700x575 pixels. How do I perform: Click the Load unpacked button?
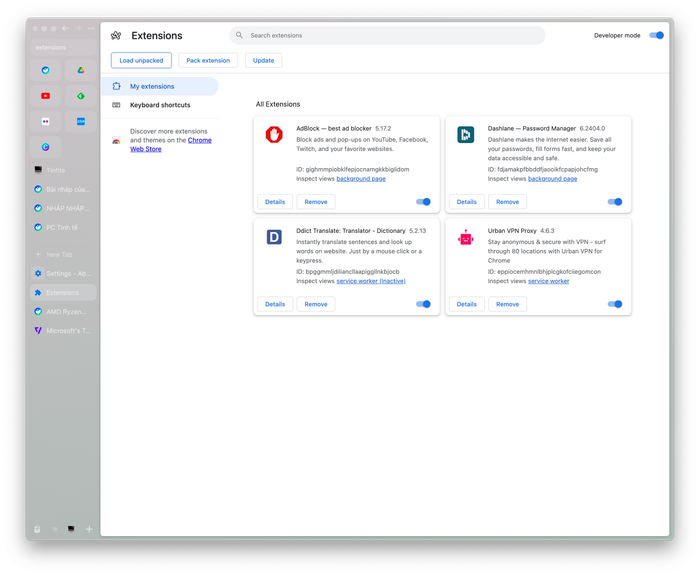141,60
